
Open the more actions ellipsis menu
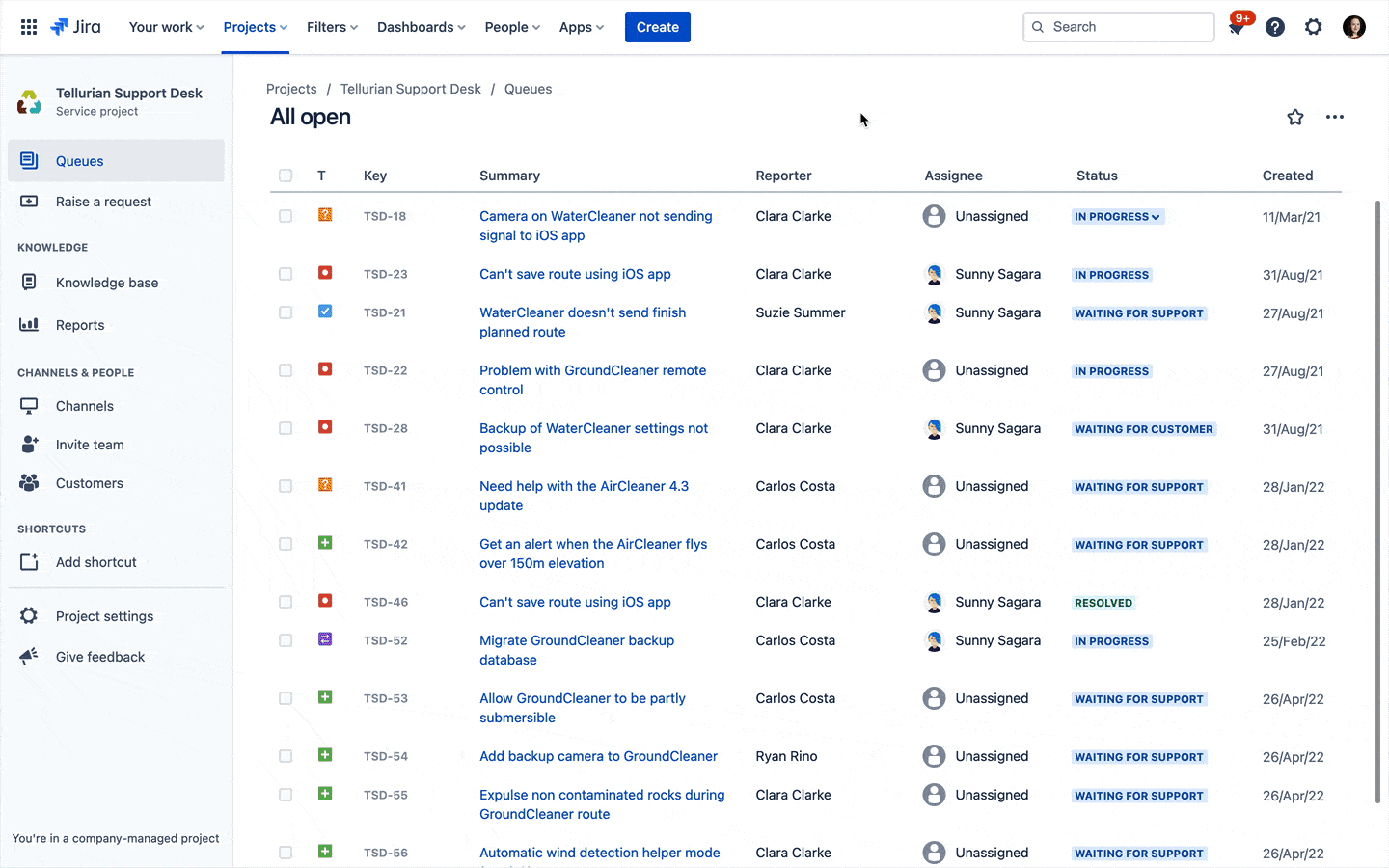(x=1335, y=117)
